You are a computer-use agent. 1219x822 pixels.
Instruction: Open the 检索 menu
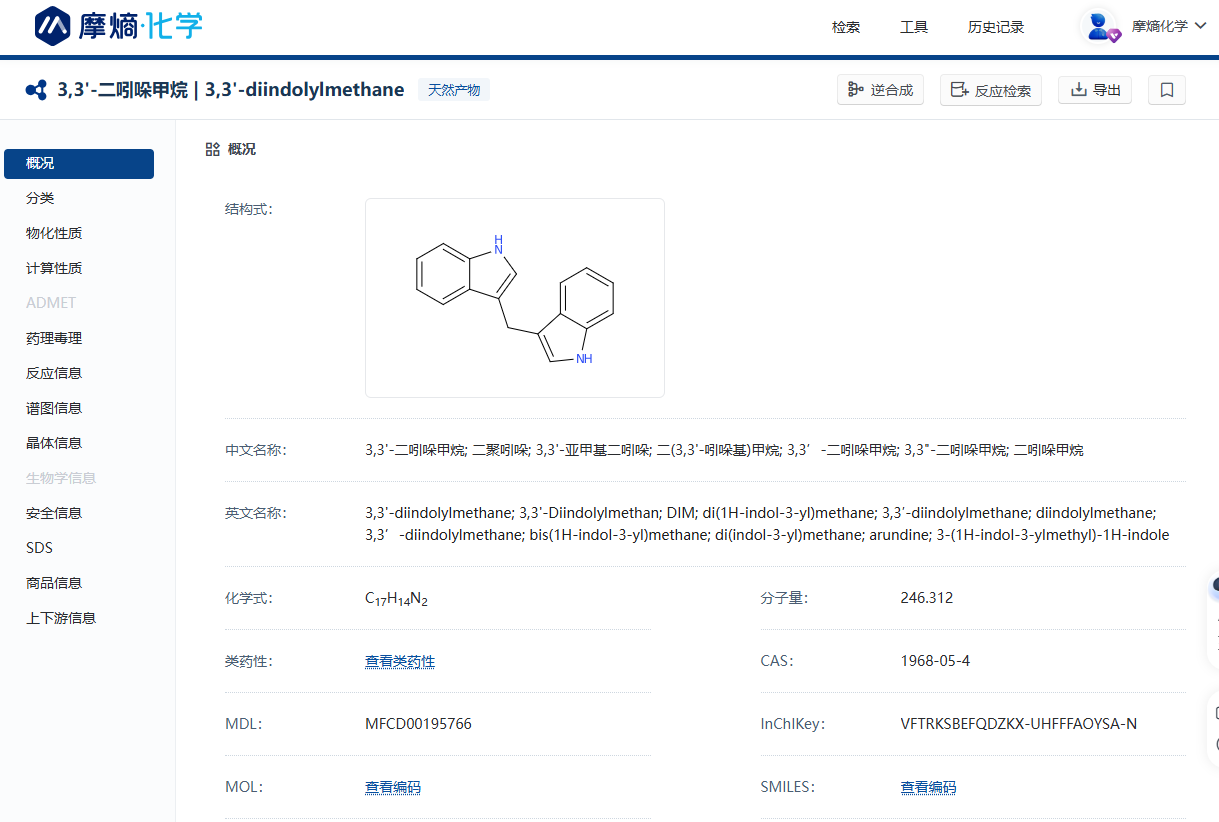pos(845,27)
